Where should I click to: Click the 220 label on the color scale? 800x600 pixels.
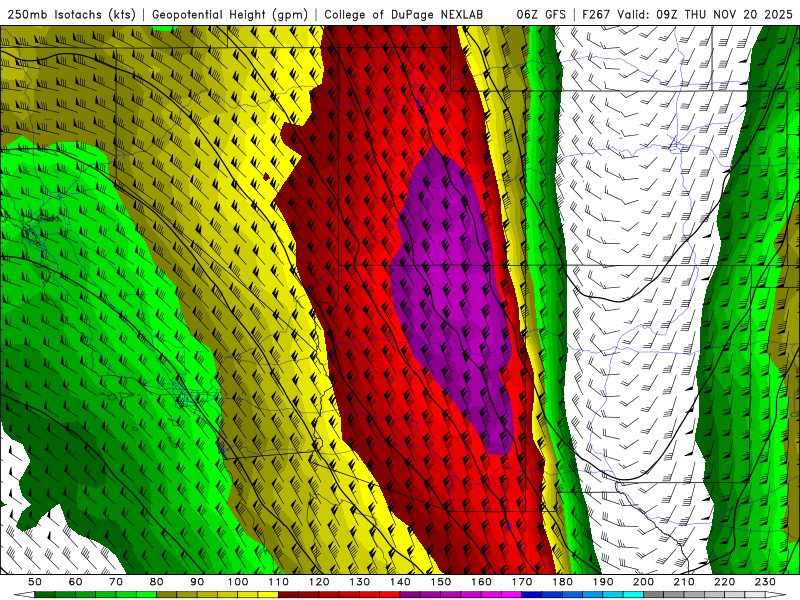[x=726, y=582]
